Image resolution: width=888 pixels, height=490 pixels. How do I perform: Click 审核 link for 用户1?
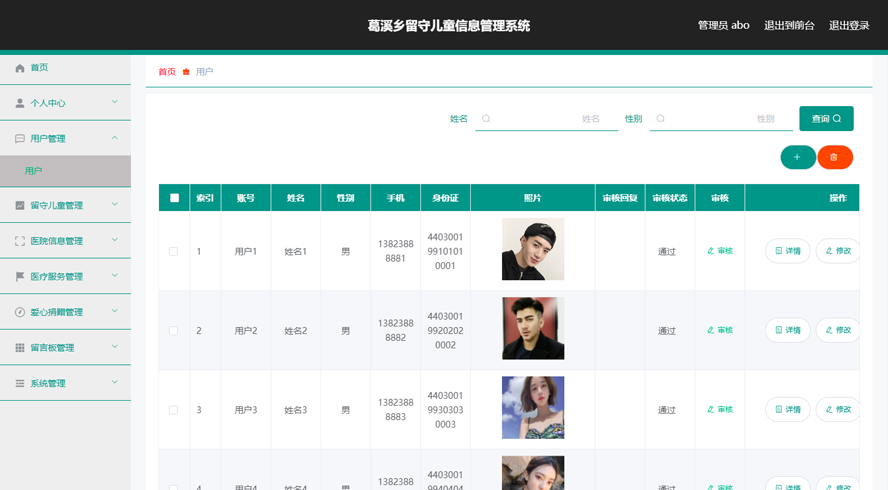720,251
